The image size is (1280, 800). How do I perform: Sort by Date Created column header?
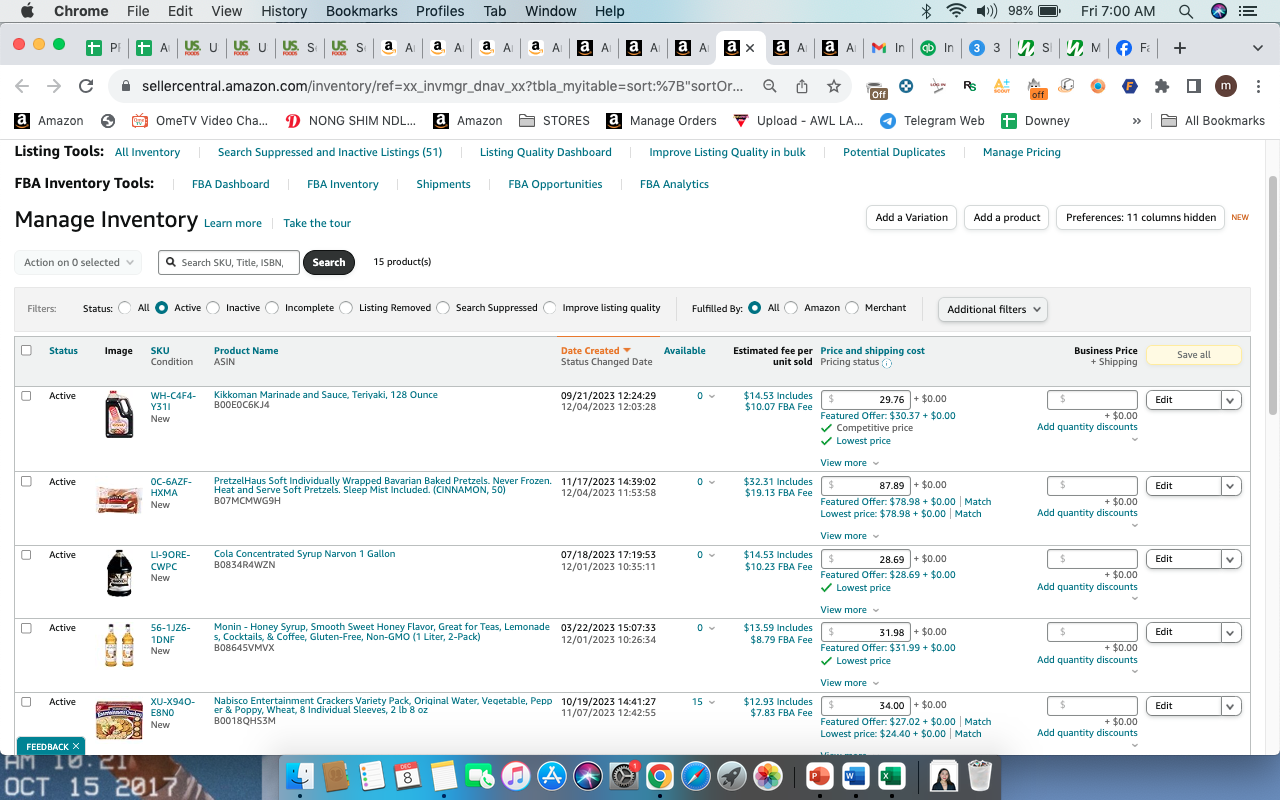click(595, 350)
